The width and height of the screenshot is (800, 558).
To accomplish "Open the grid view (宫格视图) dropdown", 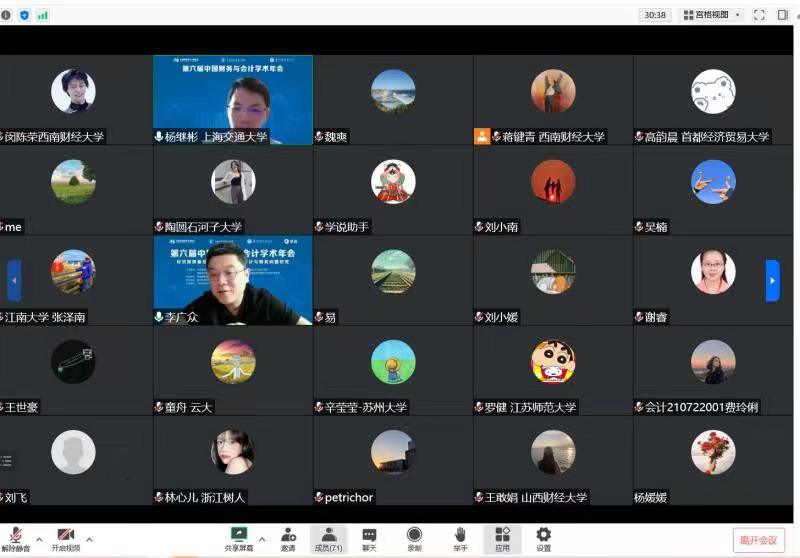I will (711, 15).
